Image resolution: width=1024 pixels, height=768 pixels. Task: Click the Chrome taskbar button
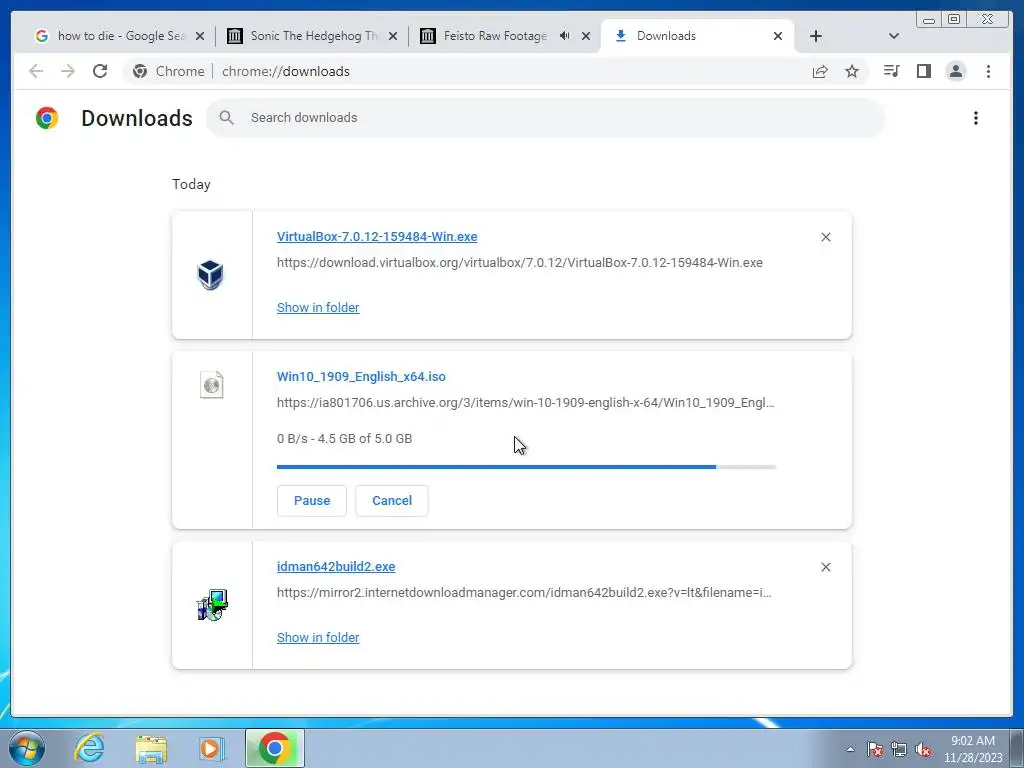[275, 748]
